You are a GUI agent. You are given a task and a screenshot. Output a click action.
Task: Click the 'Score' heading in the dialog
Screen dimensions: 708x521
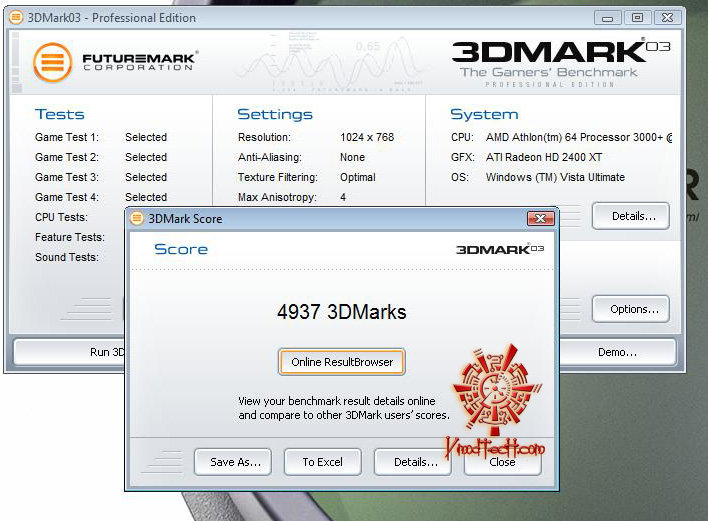pos(181,249)
